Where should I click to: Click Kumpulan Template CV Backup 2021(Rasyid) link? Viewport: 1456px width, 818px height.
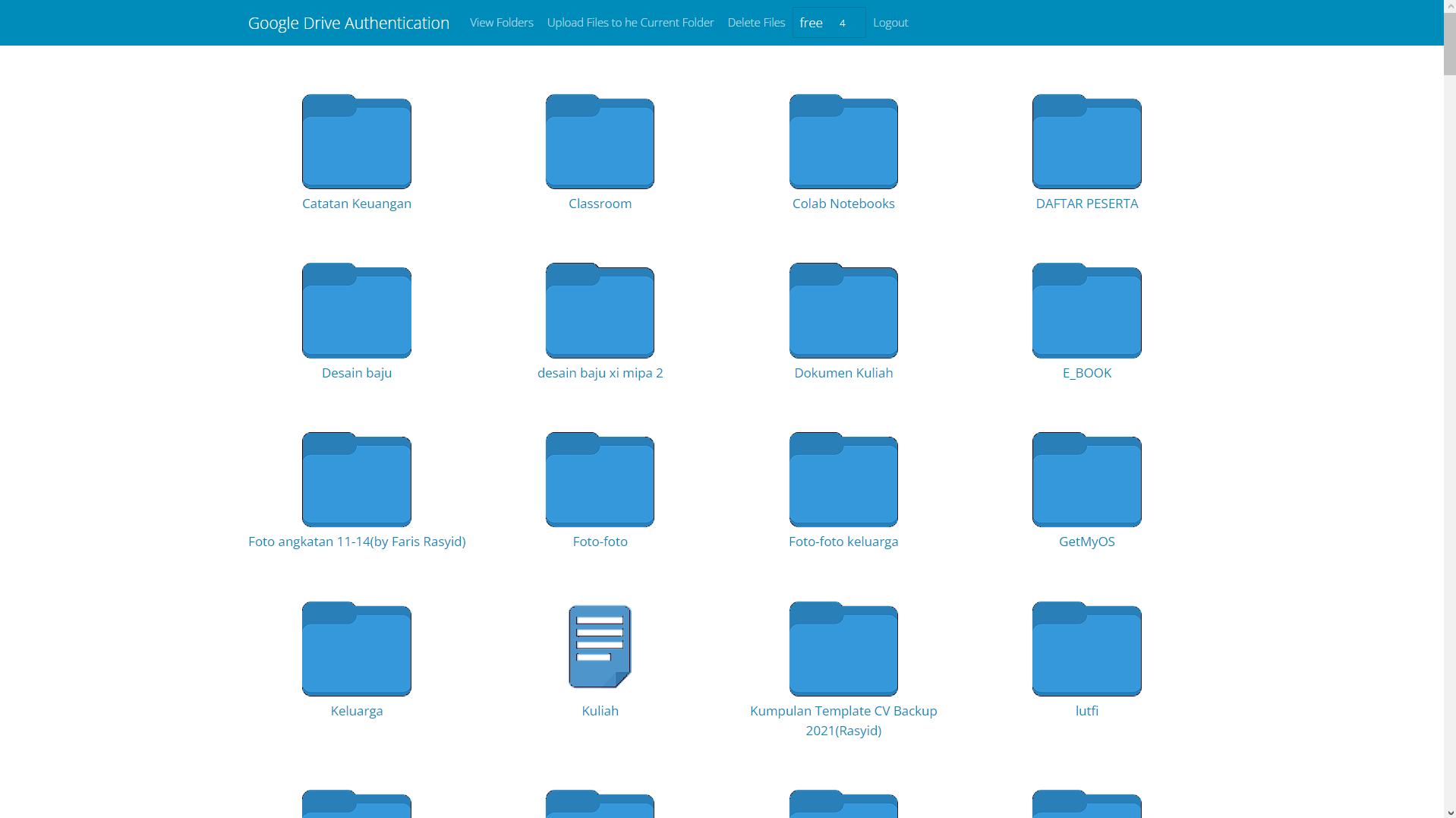(x=843, y=721)
